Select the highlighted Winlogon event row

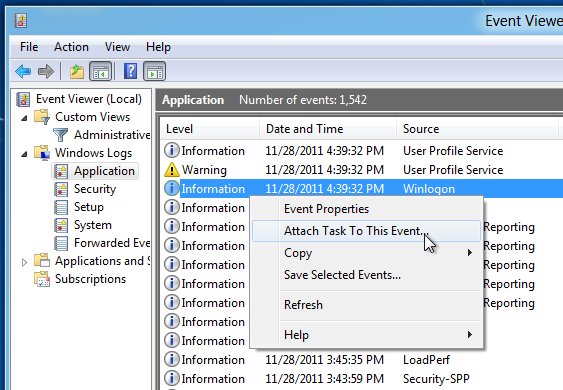(362, 189)
